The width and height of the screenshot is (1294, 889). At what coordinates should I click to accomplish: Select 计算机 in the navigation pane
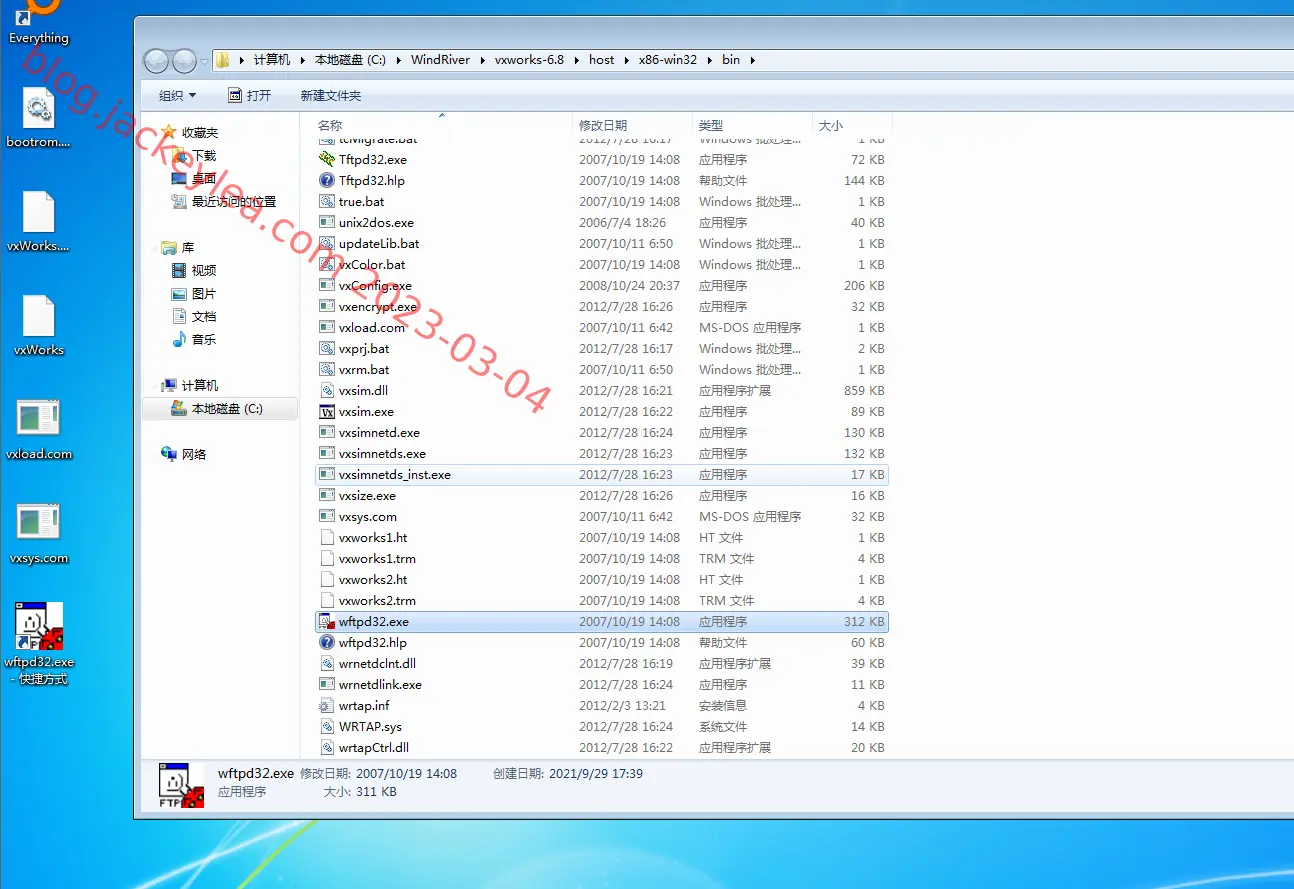point(200,386)
